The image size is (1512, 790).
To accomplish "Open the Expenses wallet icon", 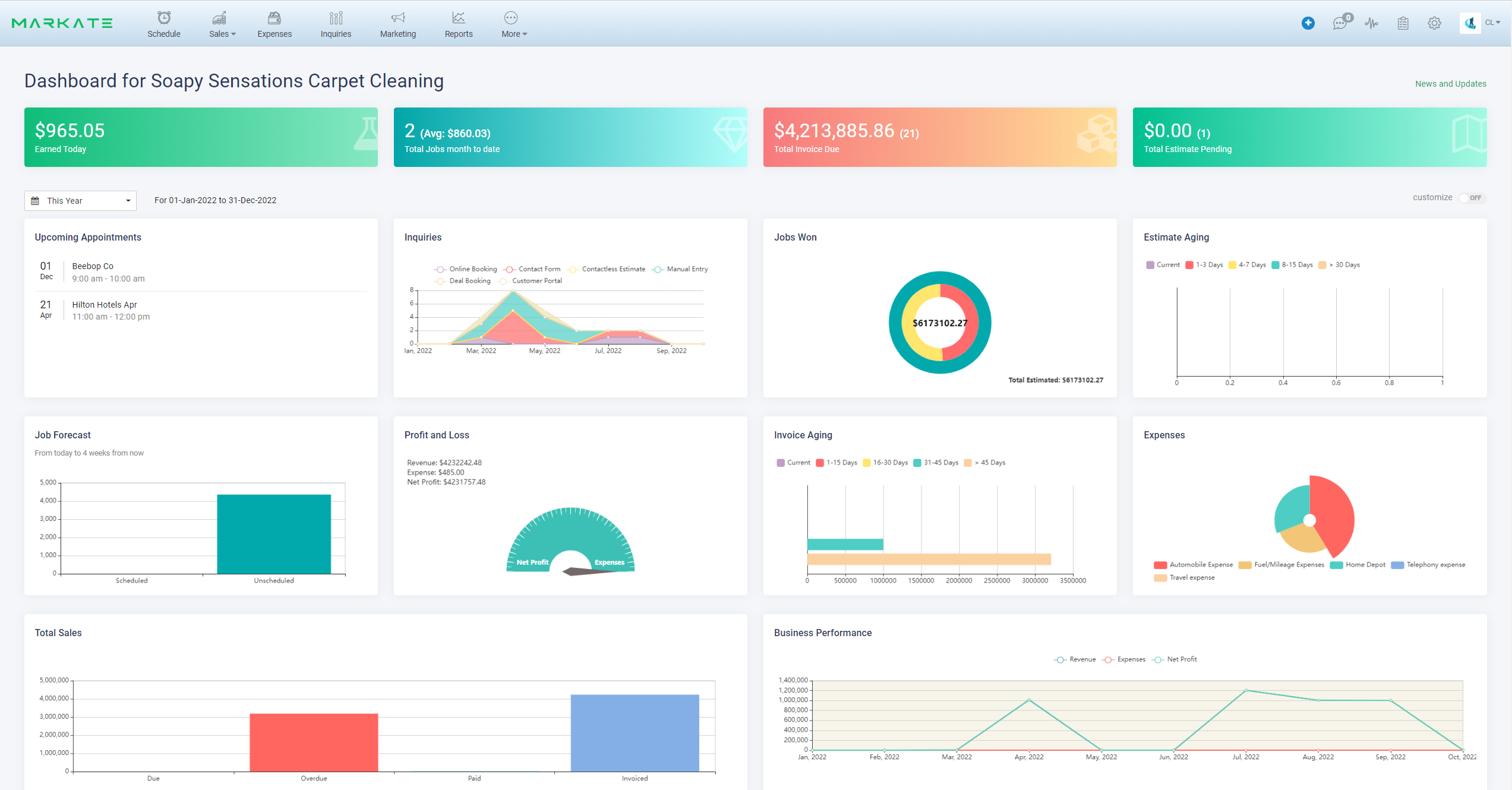I will 274,18.
